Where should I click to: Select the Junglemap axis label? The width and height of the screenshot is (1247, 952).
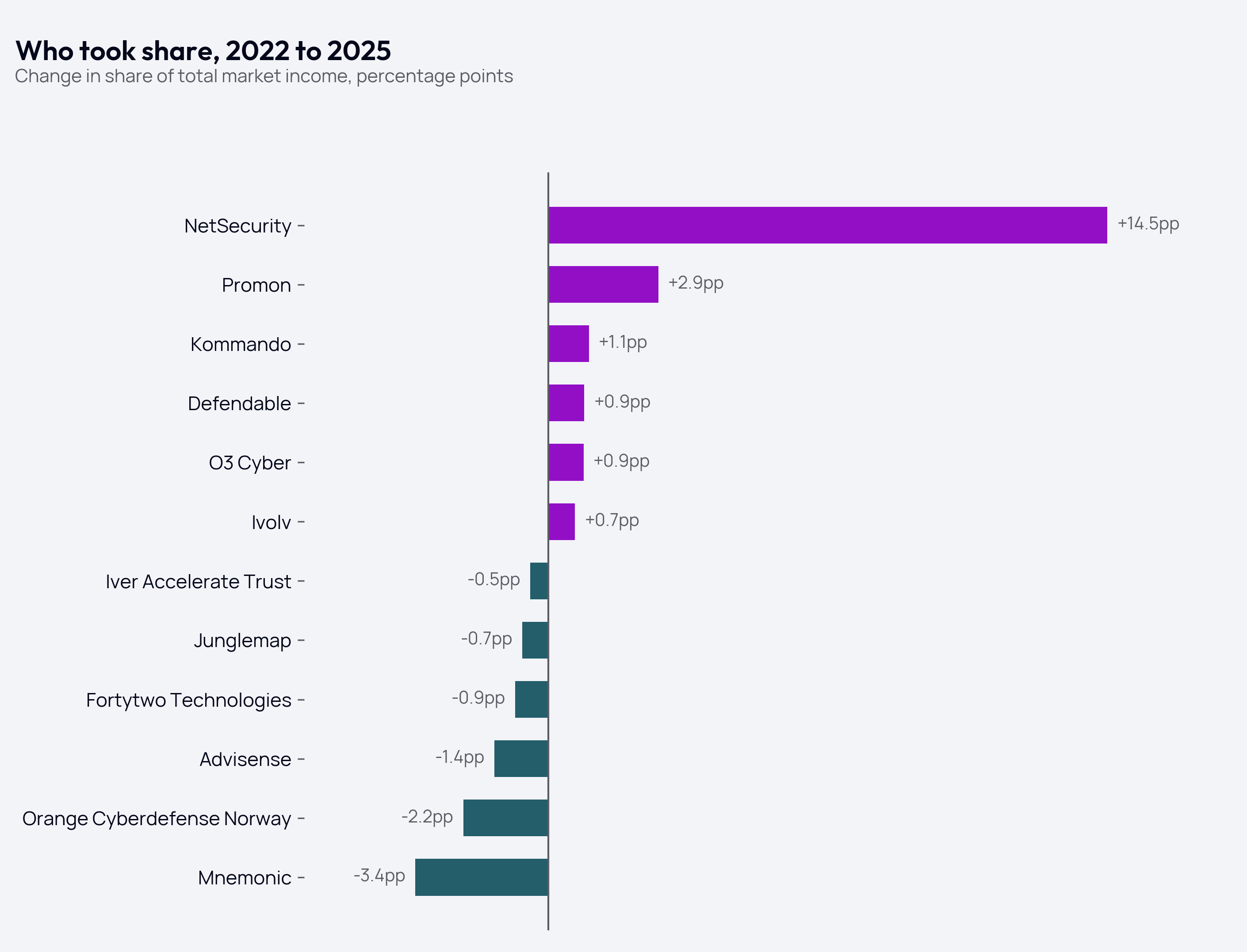tap(243, 641)
